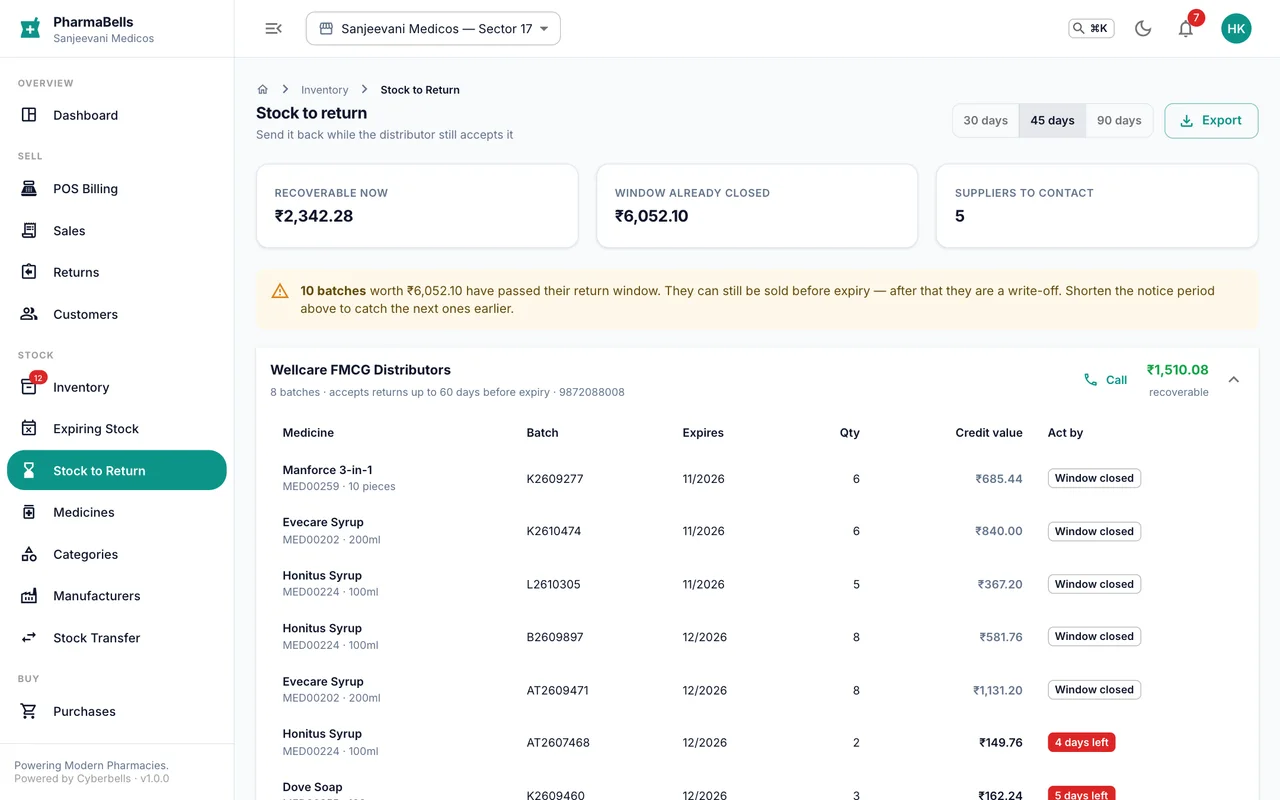
Task: Open notifications bell with 7 alerts
Action: pyautogui.click(x=1185, y=28)
